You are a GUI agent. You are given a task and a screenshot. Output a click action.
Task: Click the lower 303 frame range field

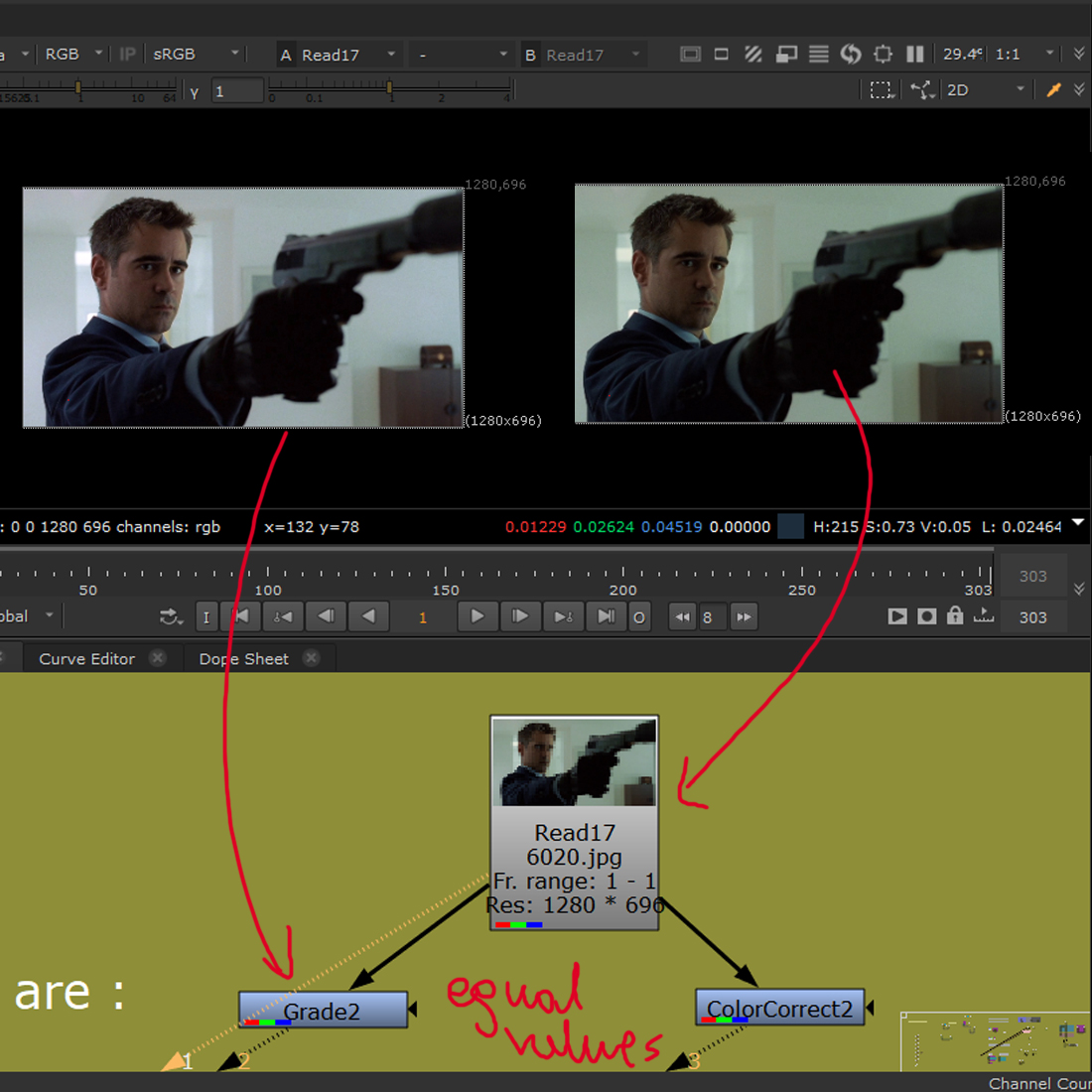[x=1032, y=617]
